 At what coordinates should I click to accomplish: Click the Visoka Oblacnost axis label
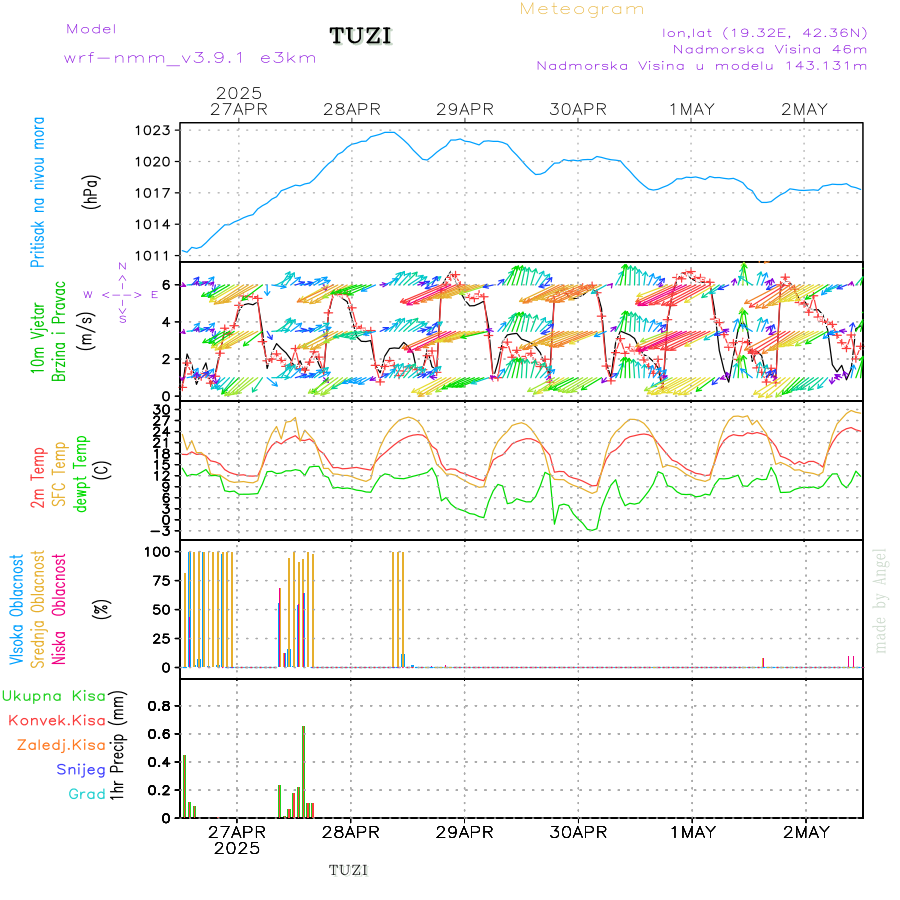tap(17, 608)
